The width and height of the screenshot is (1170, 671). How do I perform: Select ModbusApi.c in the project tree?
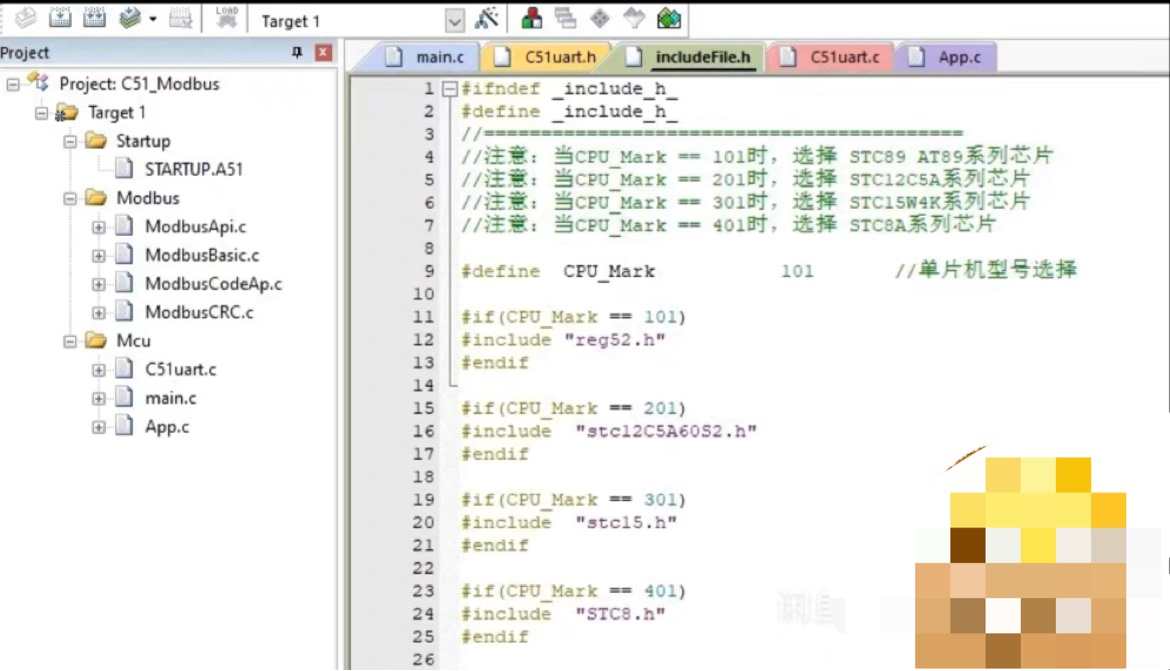click(195, 226)
